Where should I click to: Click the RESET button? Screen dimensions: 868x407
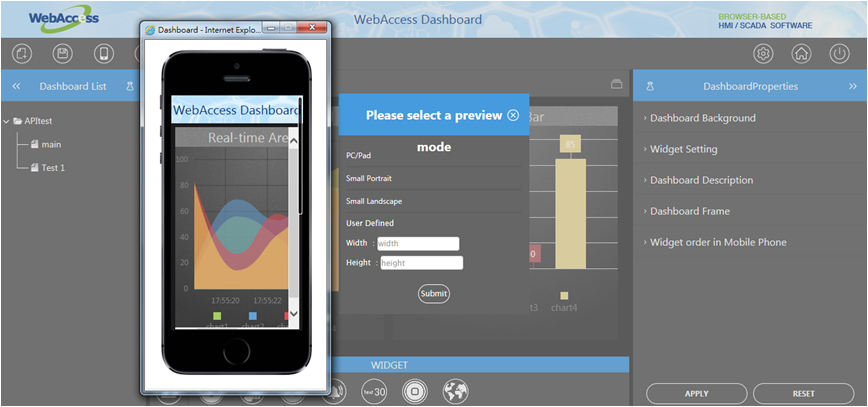click(803, 394)
